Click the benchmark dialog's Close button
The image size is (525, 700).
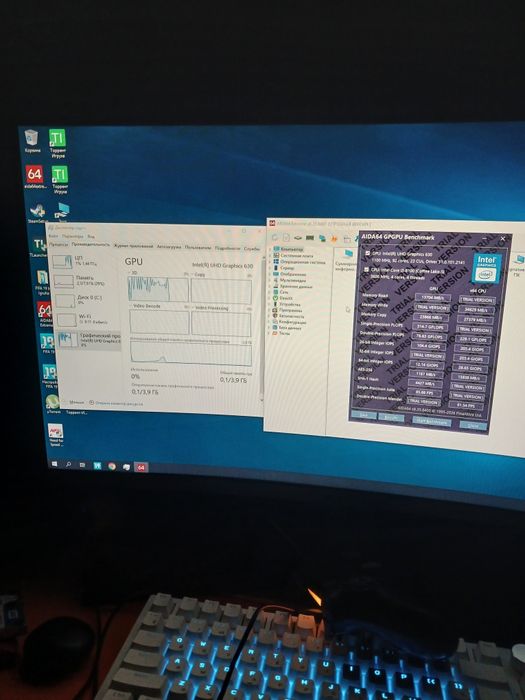[473, 425]
